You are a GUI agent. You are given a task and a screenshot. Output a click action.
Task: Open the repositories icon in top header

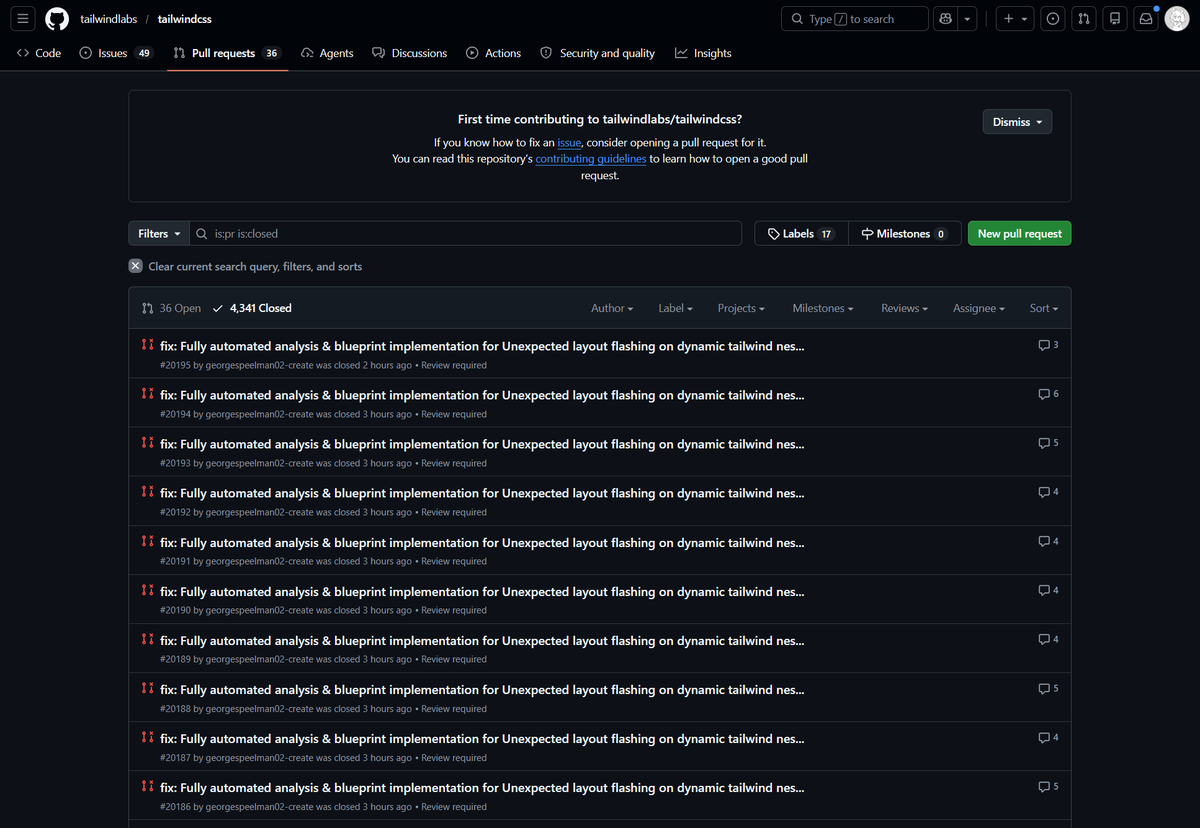1115,19
